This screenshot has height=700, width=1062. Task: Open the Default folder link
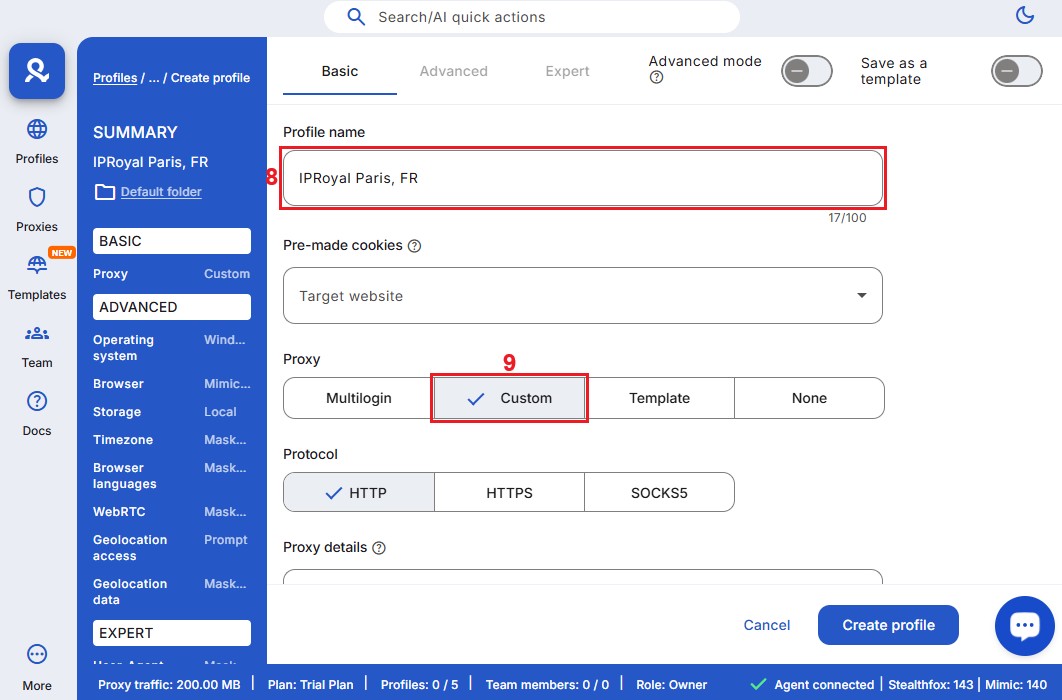click(161, 192)
